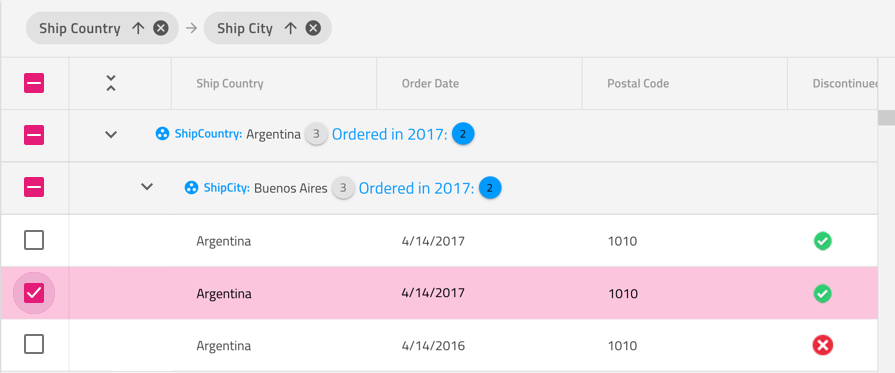Toggle the header select-all checkbox

pyautogui.click(x=34, y=83)
